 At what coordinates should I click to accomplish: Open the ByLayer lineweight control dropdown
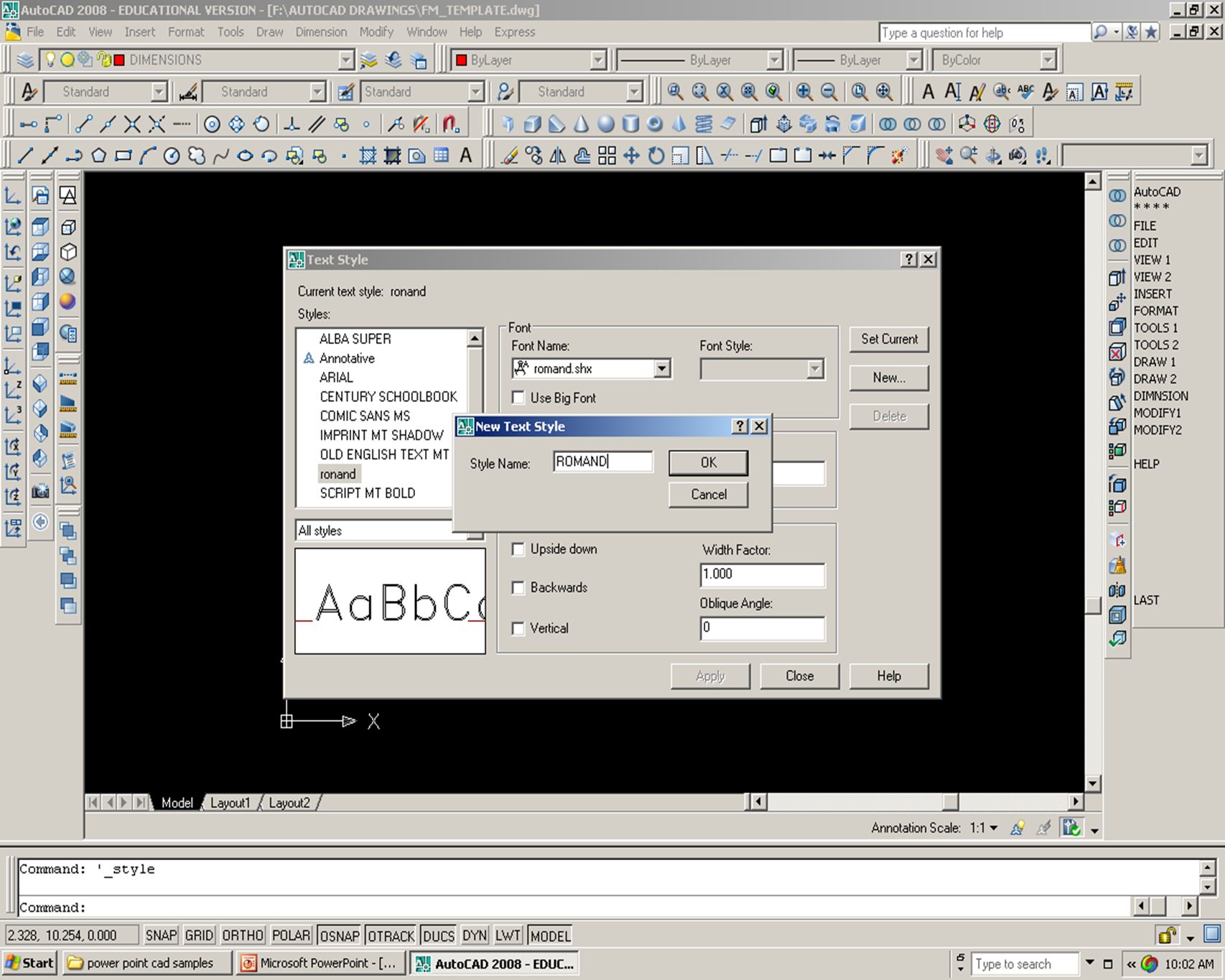(913, 60)
